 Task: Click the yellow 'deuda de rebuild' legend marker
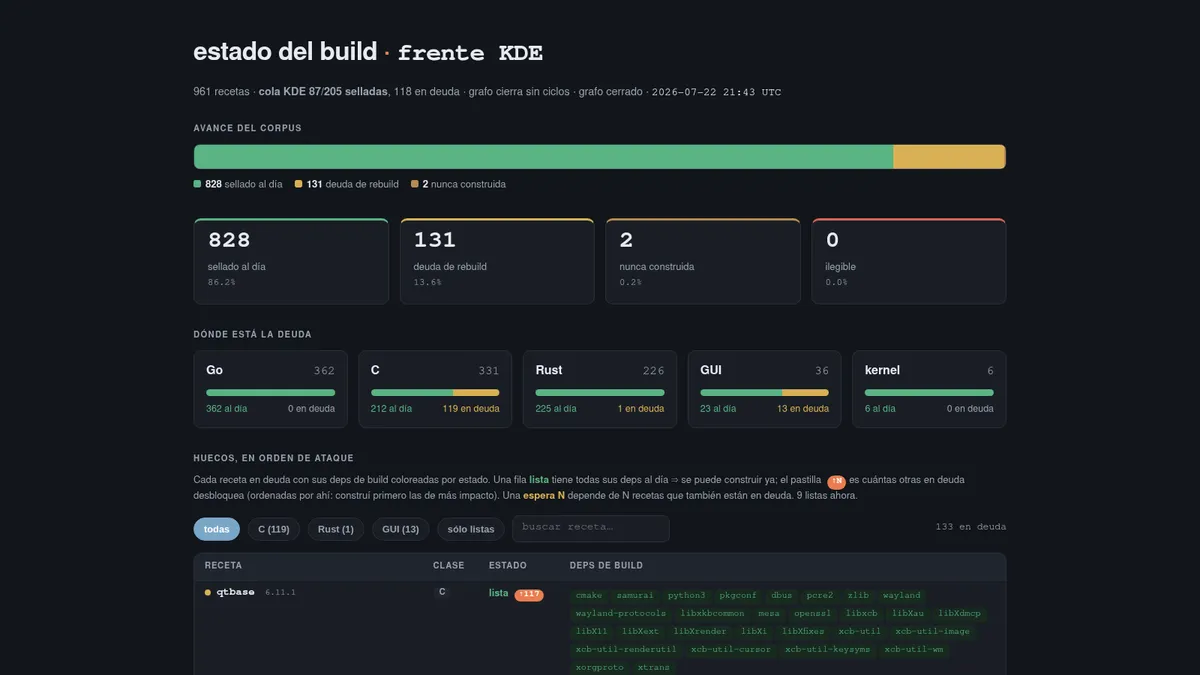(298, 184)
